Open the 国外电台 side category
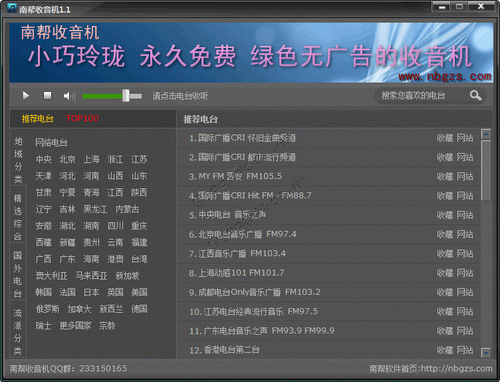Screen dimensions: 500x382 coord(18,275)
